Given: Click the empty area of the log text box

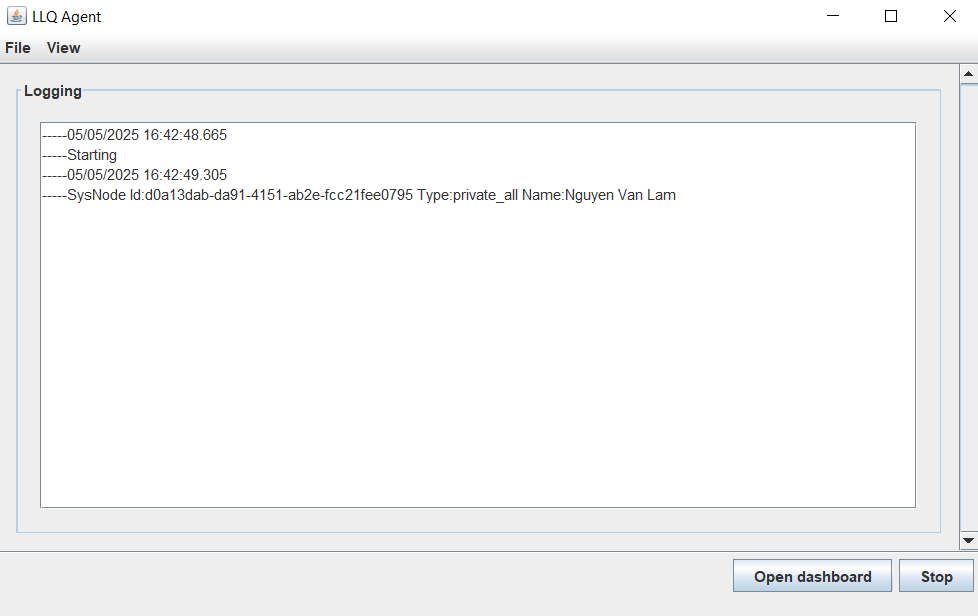Looking at the screenshot, I should click(x=478, y=355).
